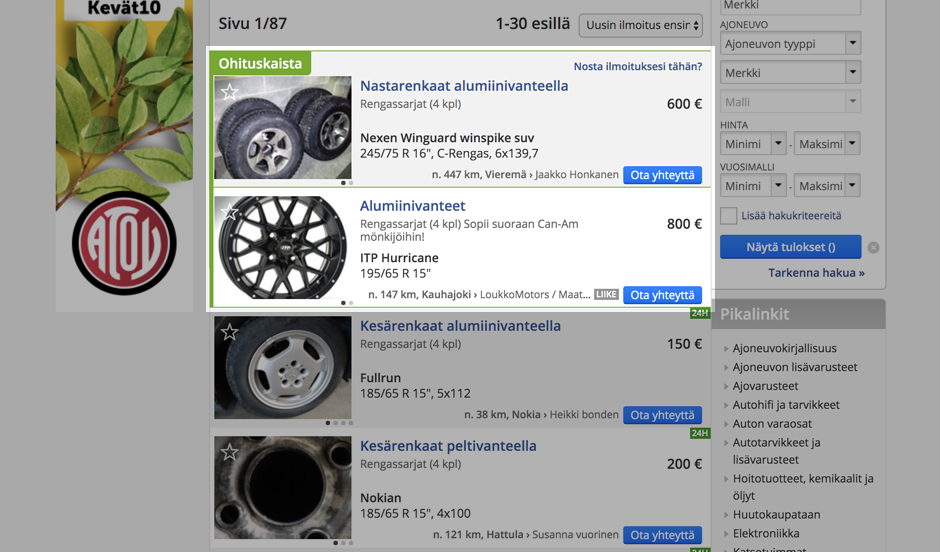Open Autohifi ja tarvikkeet quick link

pos(786,405)
